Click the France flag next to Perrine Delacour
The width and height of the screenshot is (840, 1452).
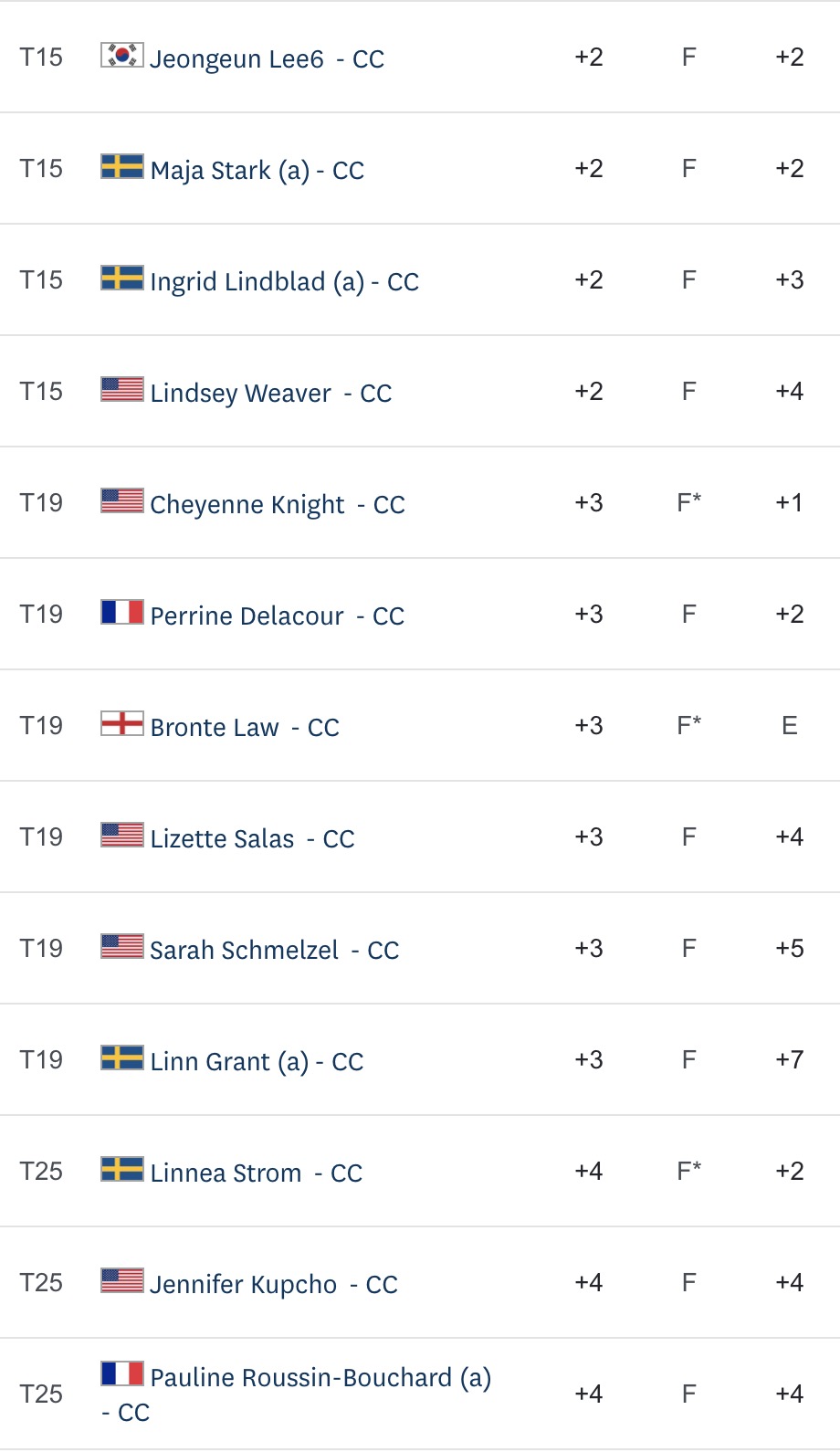pos(121,612)
